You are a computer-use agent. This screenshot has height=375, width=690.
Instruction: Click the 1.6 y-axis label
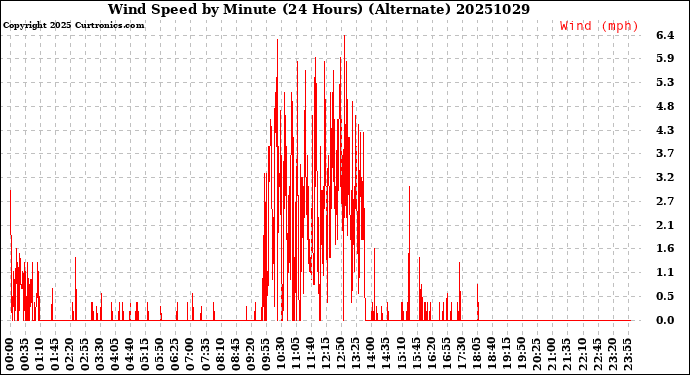pos(665,248)
